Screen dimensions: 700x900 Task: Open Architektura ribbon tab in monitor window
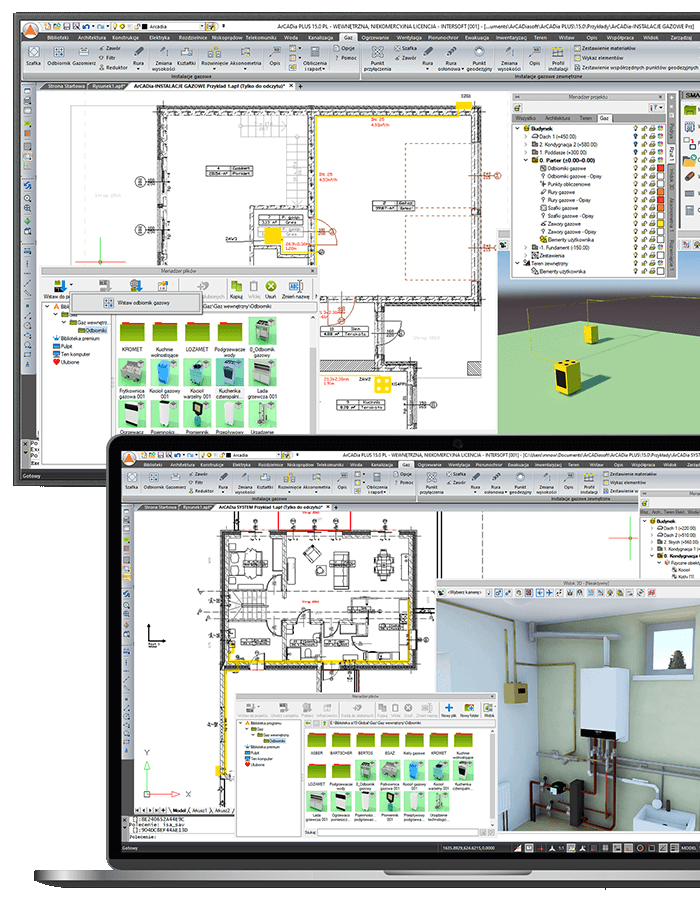[x=92, y=37]
